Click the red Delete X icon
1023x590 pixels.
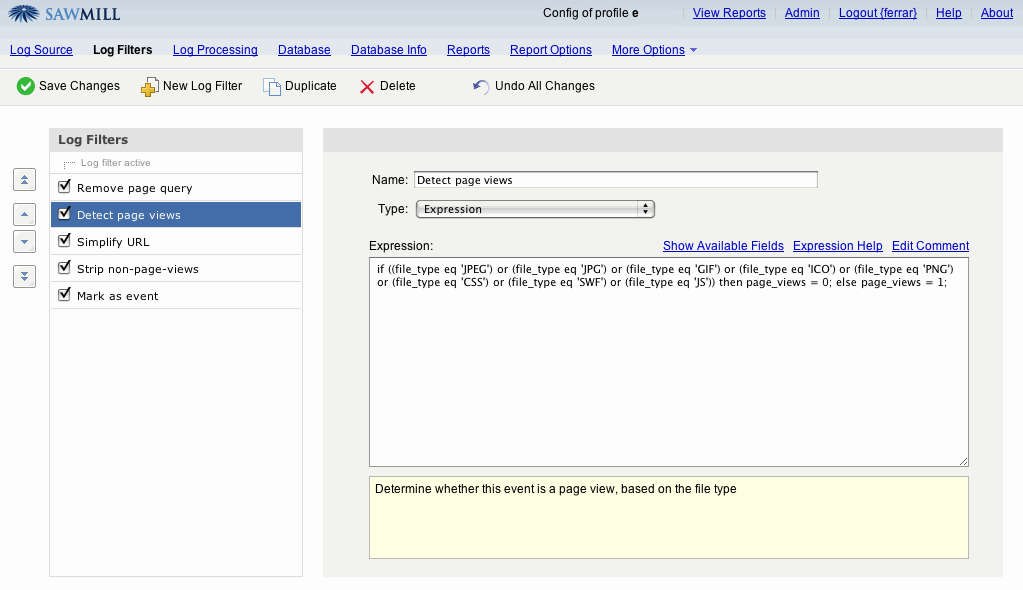coord(367,87)
